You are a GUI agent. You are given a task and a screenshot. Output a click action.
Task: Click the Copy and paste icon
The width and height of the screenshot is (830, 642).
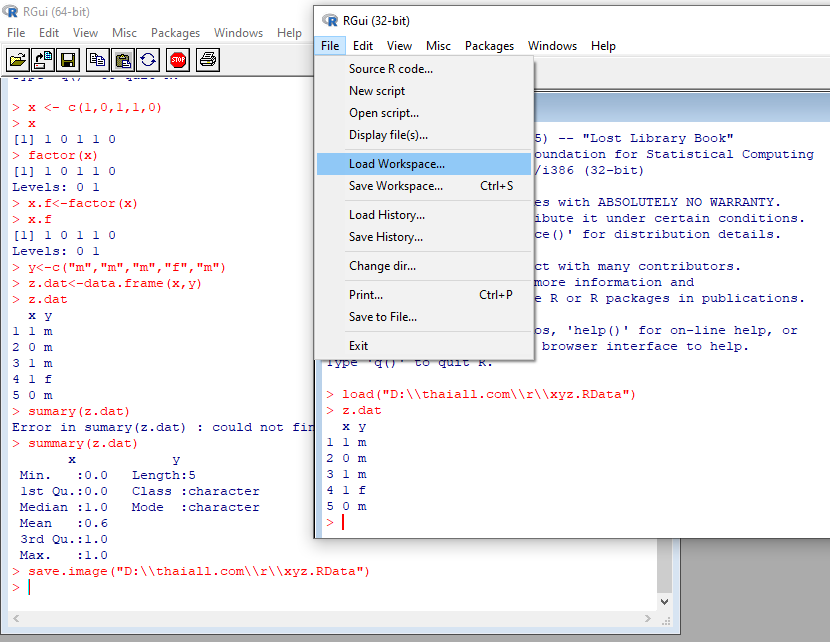click(x=148, y=60)
